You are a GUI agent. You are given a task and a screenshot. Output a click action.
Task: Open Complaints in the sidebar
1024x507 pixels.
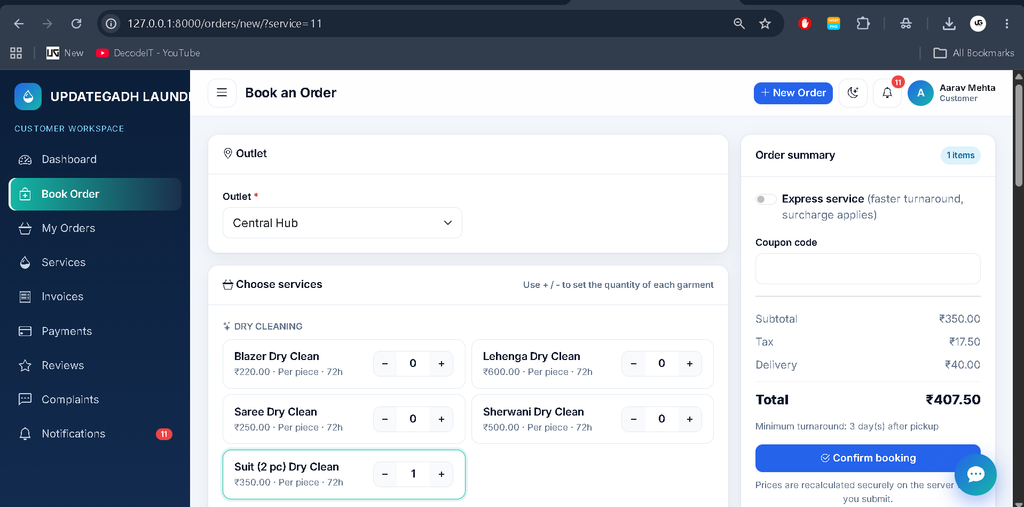coord(95,399)
